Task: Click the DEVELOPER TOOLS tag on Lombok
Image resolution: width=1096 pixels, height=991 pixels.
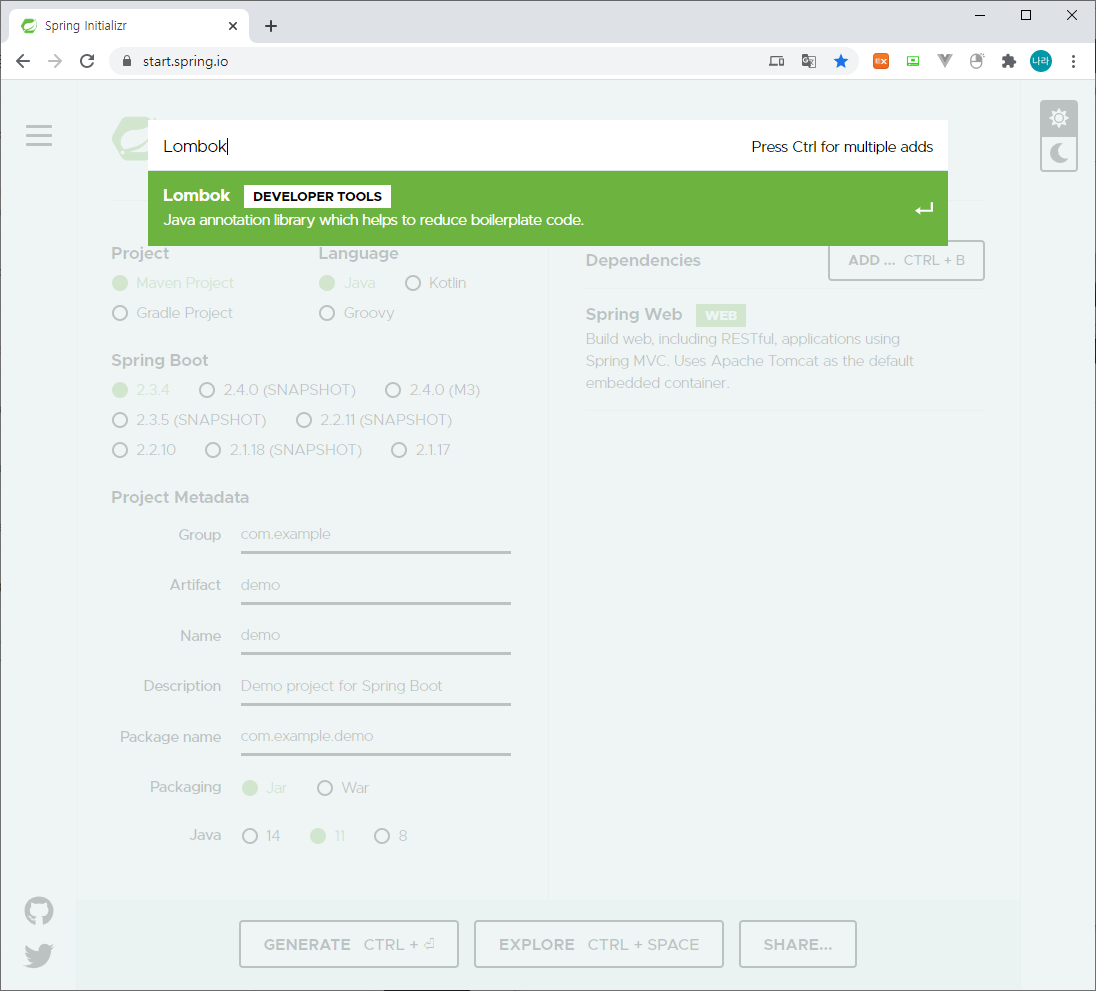Action: (x=317, y=196)
